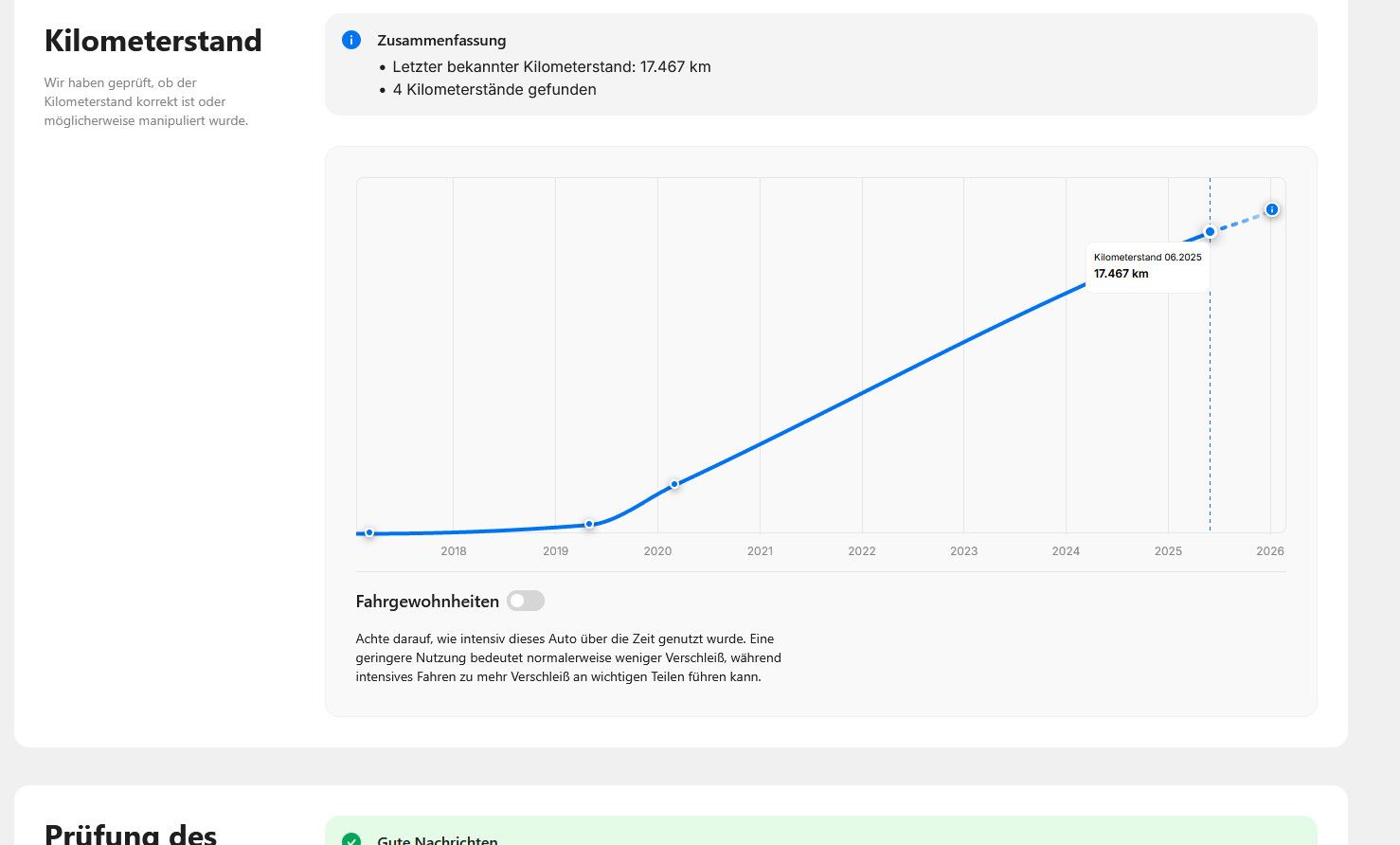Select the highlighted 06.2025 data point

(1210, 232)
